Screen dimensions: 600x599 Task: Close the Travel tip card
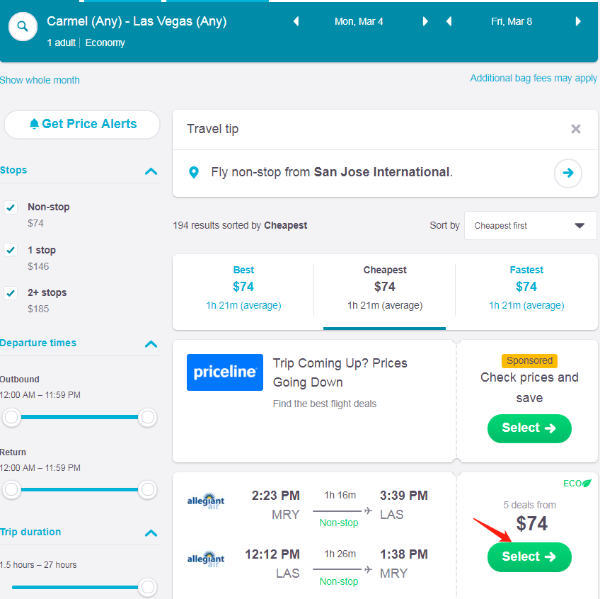click(576, 129)
